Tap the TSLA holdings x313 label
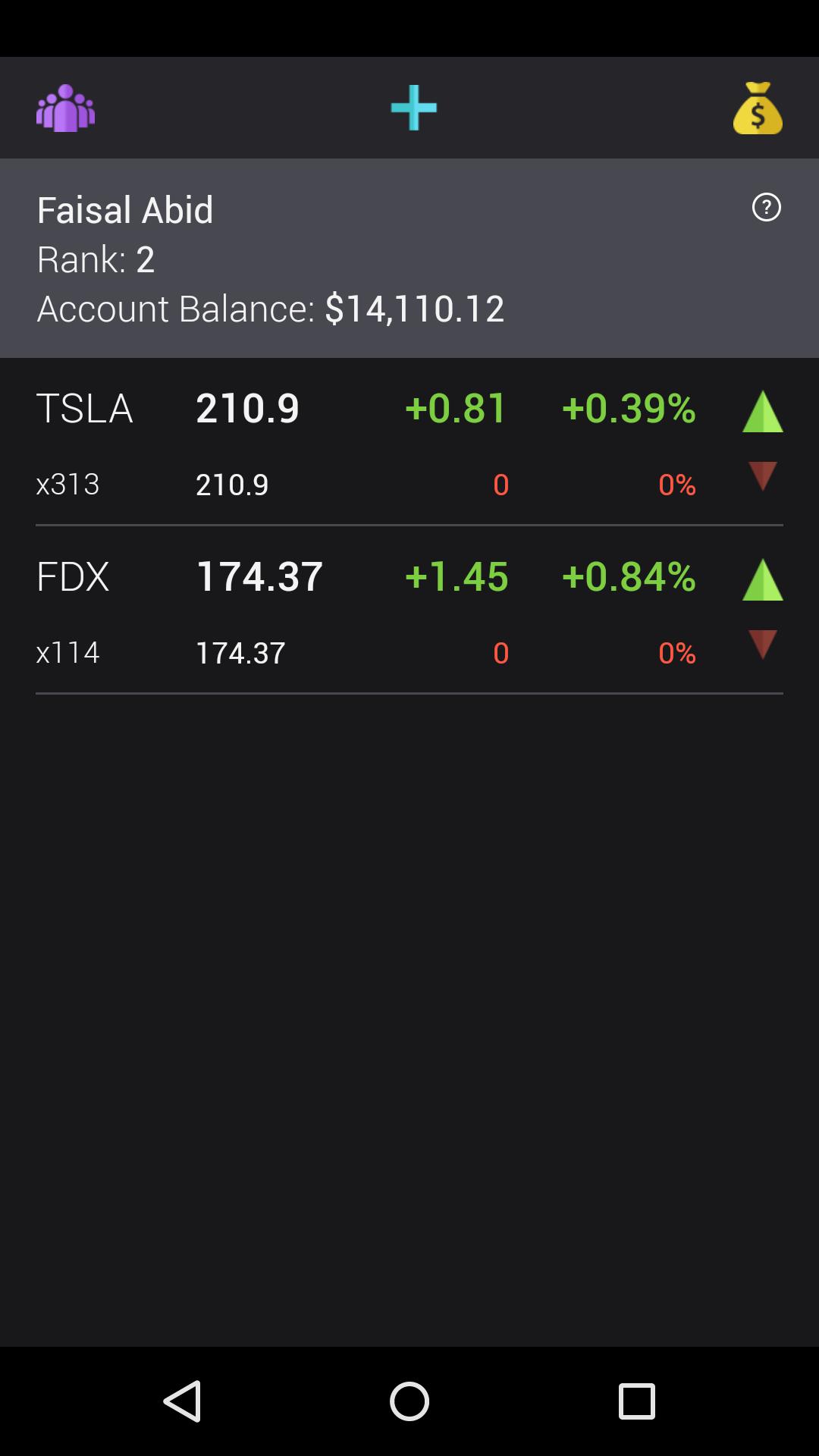Screen dimensions: 819x1456 pos(68,484)
